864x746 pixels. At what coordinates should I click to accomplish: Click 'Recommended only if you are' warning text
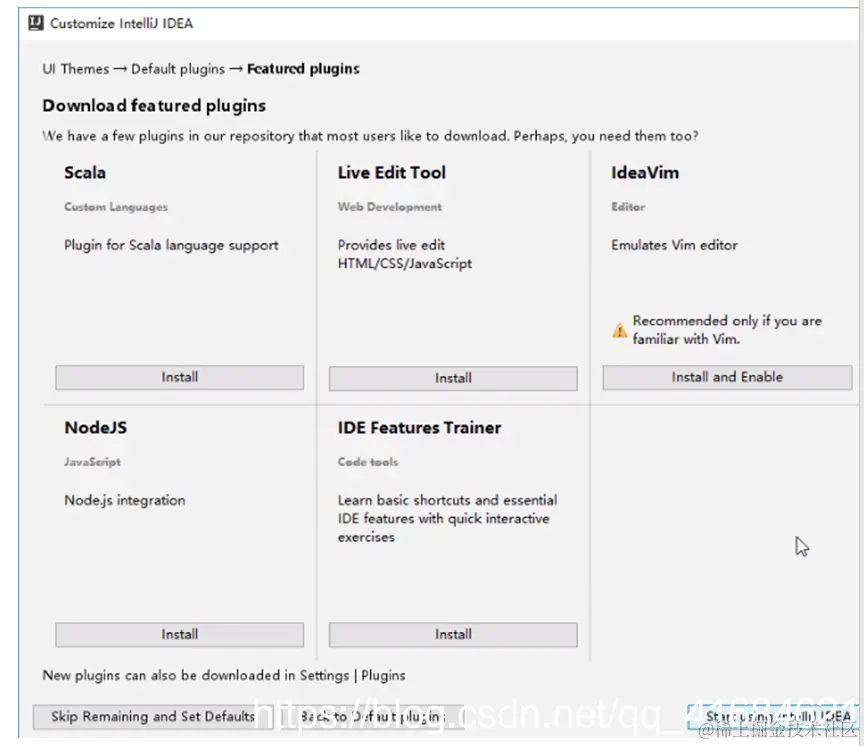click(x=727, y=321)
